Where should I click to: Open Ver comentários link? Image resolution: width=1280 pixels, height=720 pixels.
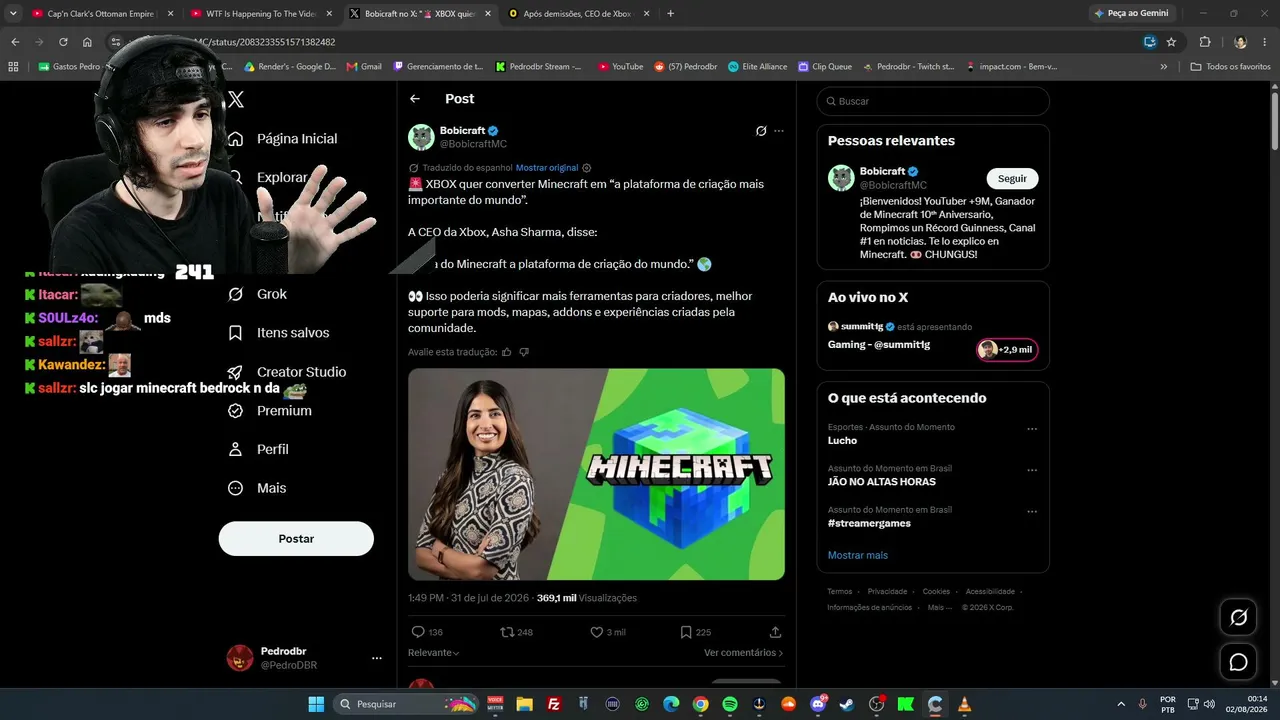(x=744, y=653)
